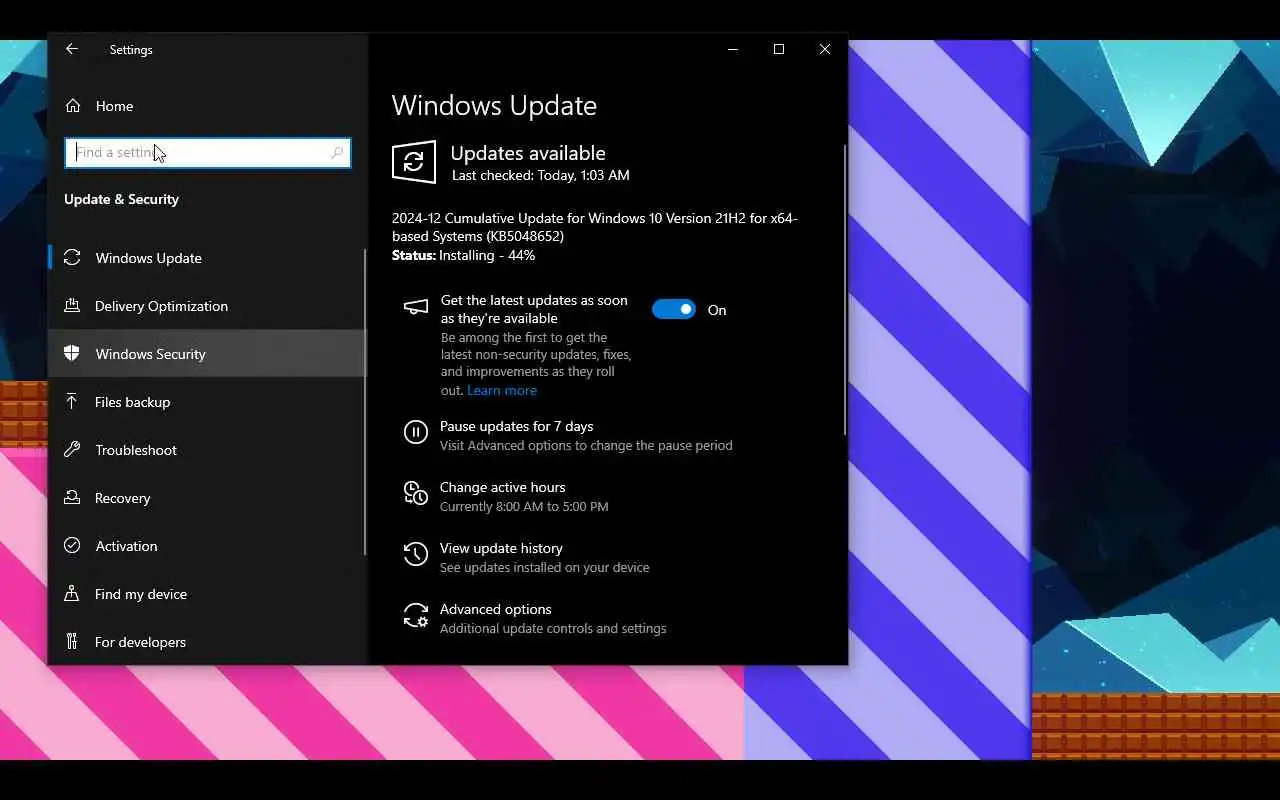
Task: Click the KB5048652 cumulative update title
Action: click(x=595, y=227)
